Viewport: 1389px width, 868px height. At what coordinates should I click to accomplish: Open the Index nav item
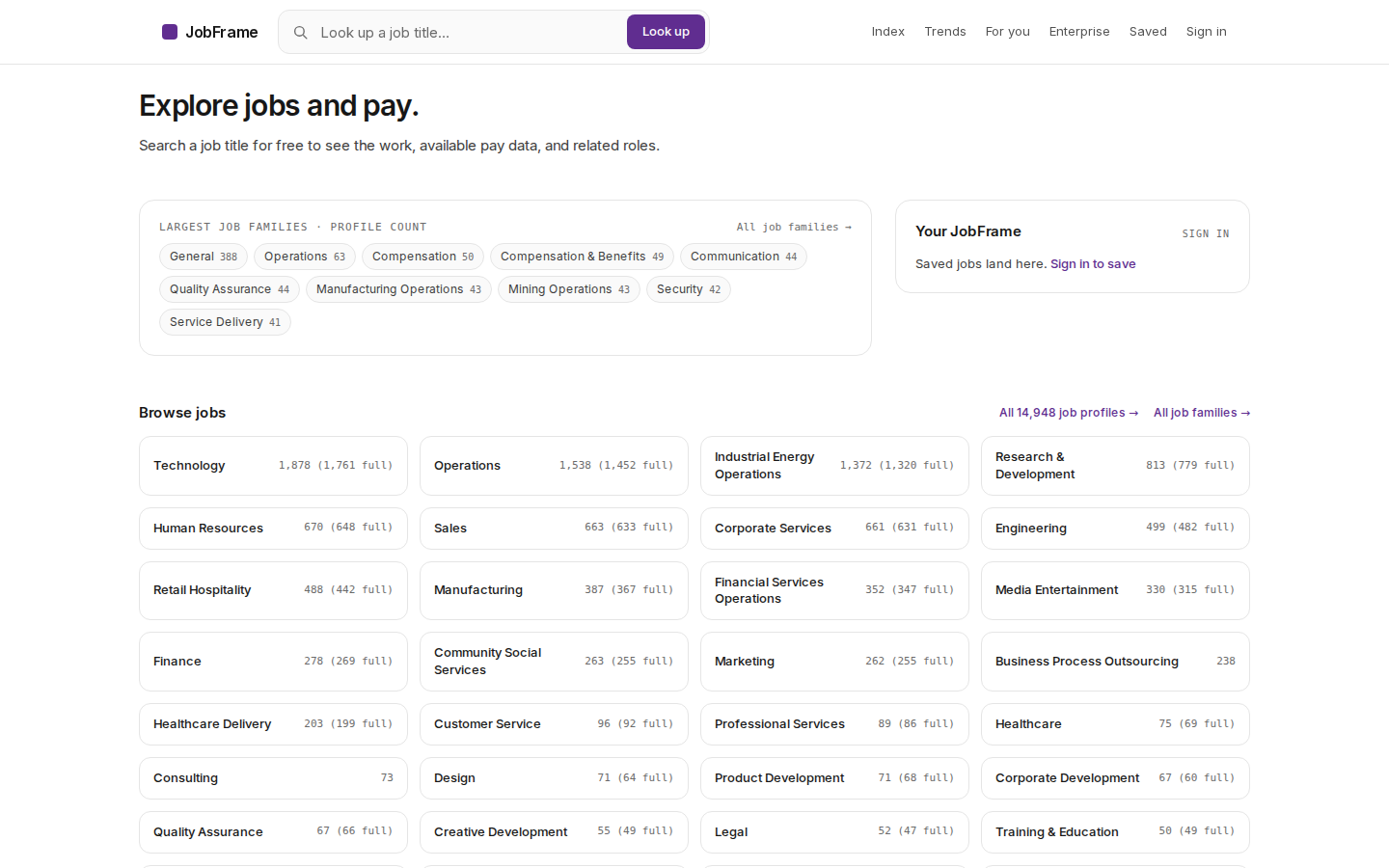click(x=888, y=32)
